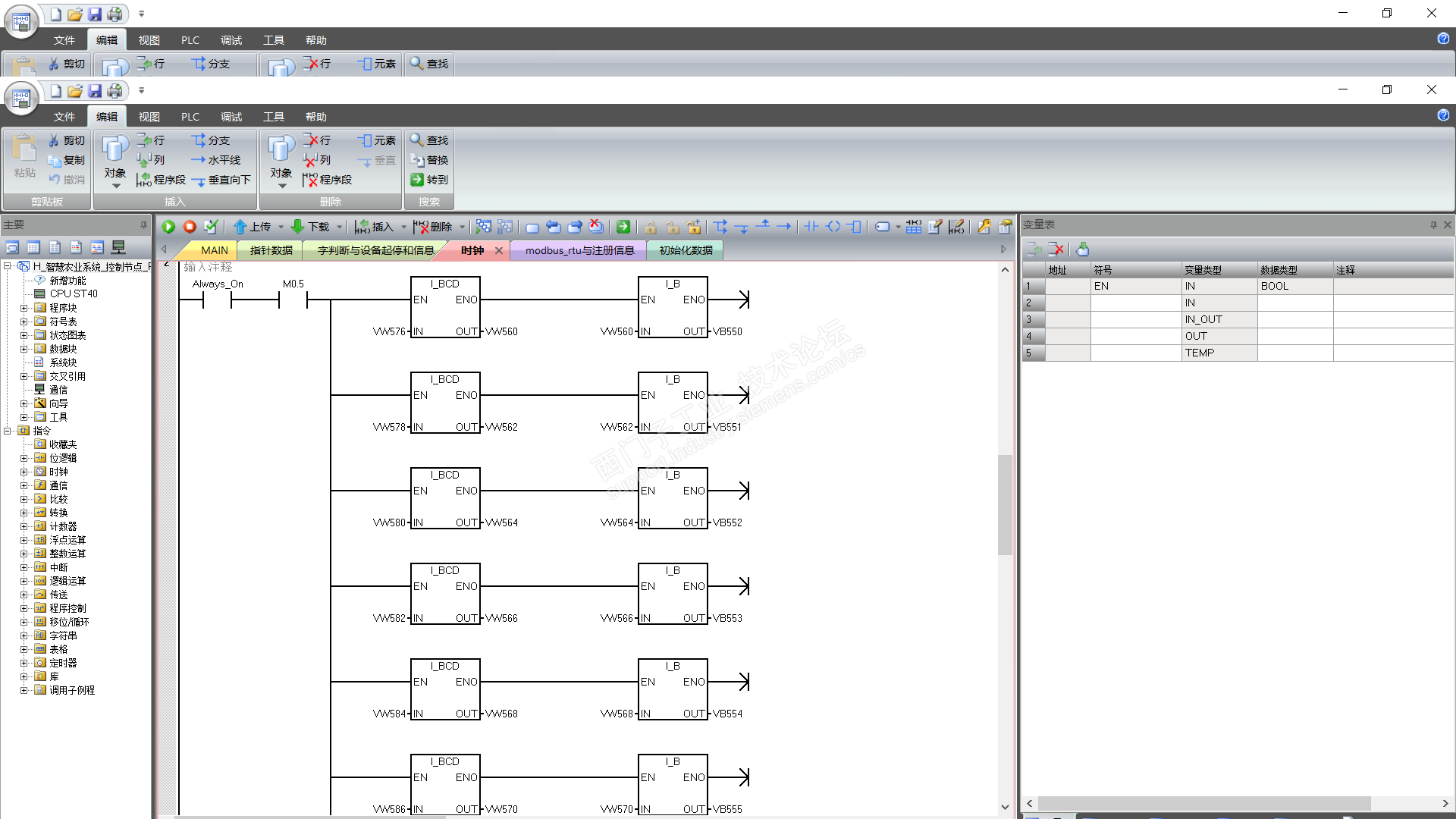Image resolution: width=1456 pixels, height=819 pixels.
Task: Pin the 变量表 panel
Action: tap(1433, 224)
